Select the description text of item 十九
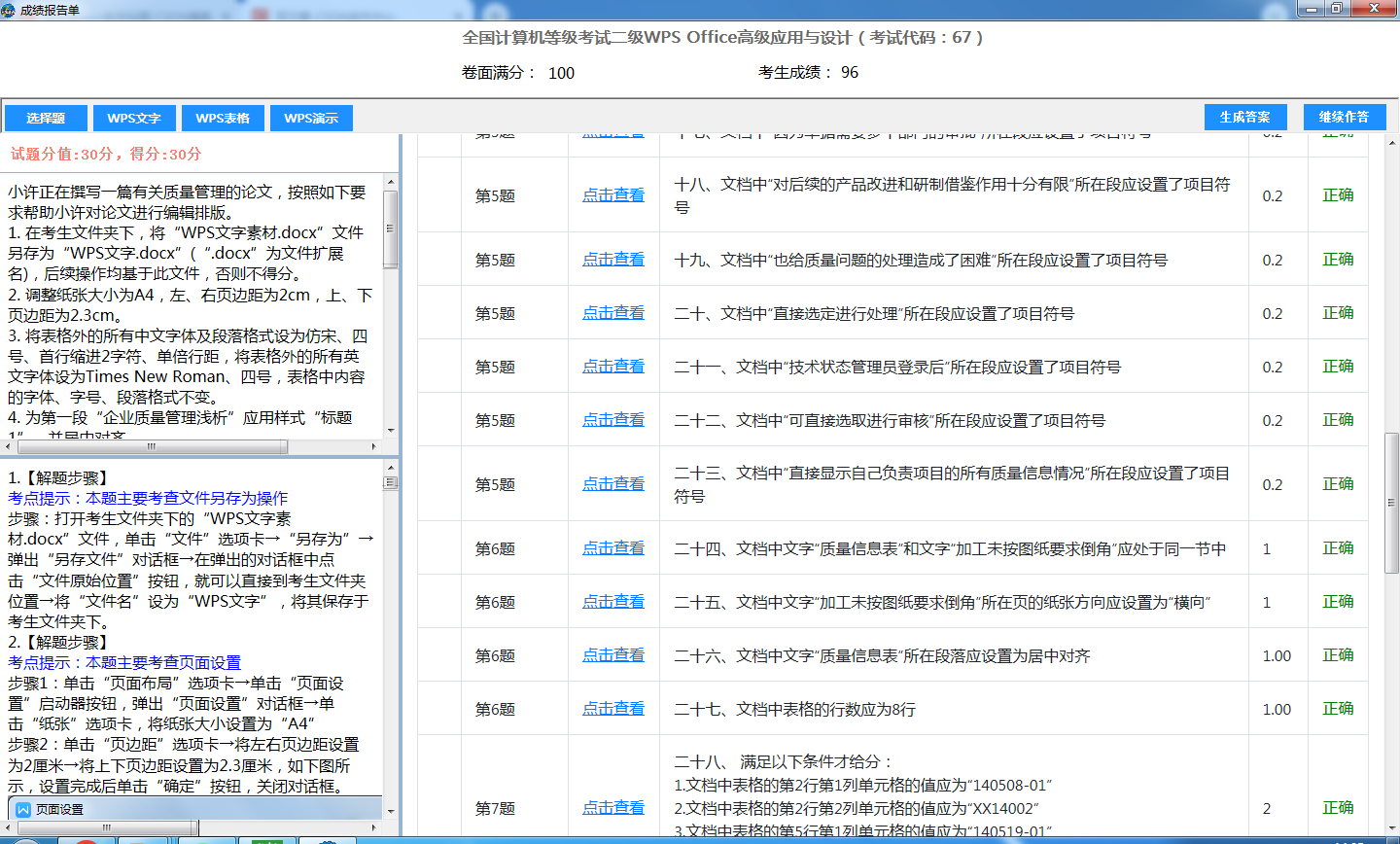The height and width of the screenshot is (844, 1400). pos(921,260)
